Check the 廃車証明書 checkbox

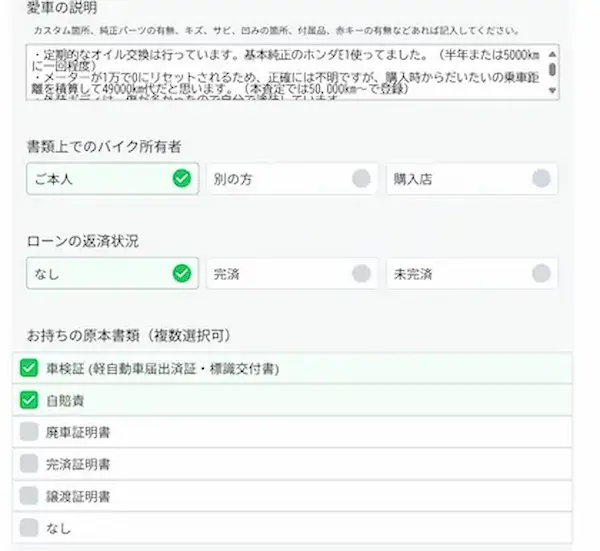pos(29,432)
